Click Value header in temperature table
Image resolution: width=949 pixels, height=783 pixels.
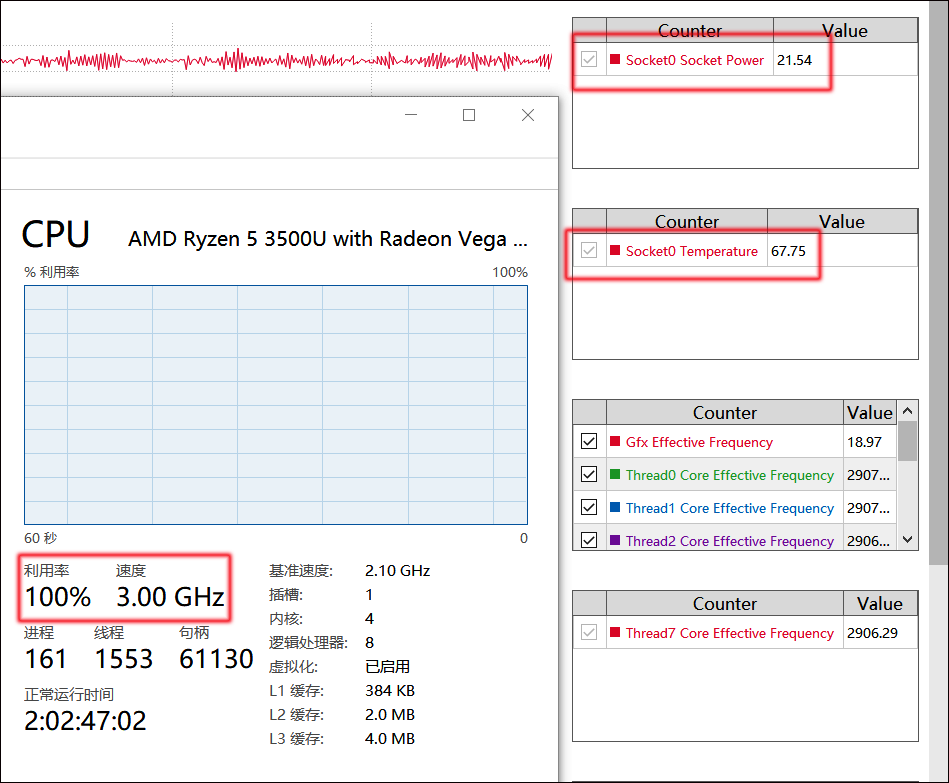pos(842,221)
